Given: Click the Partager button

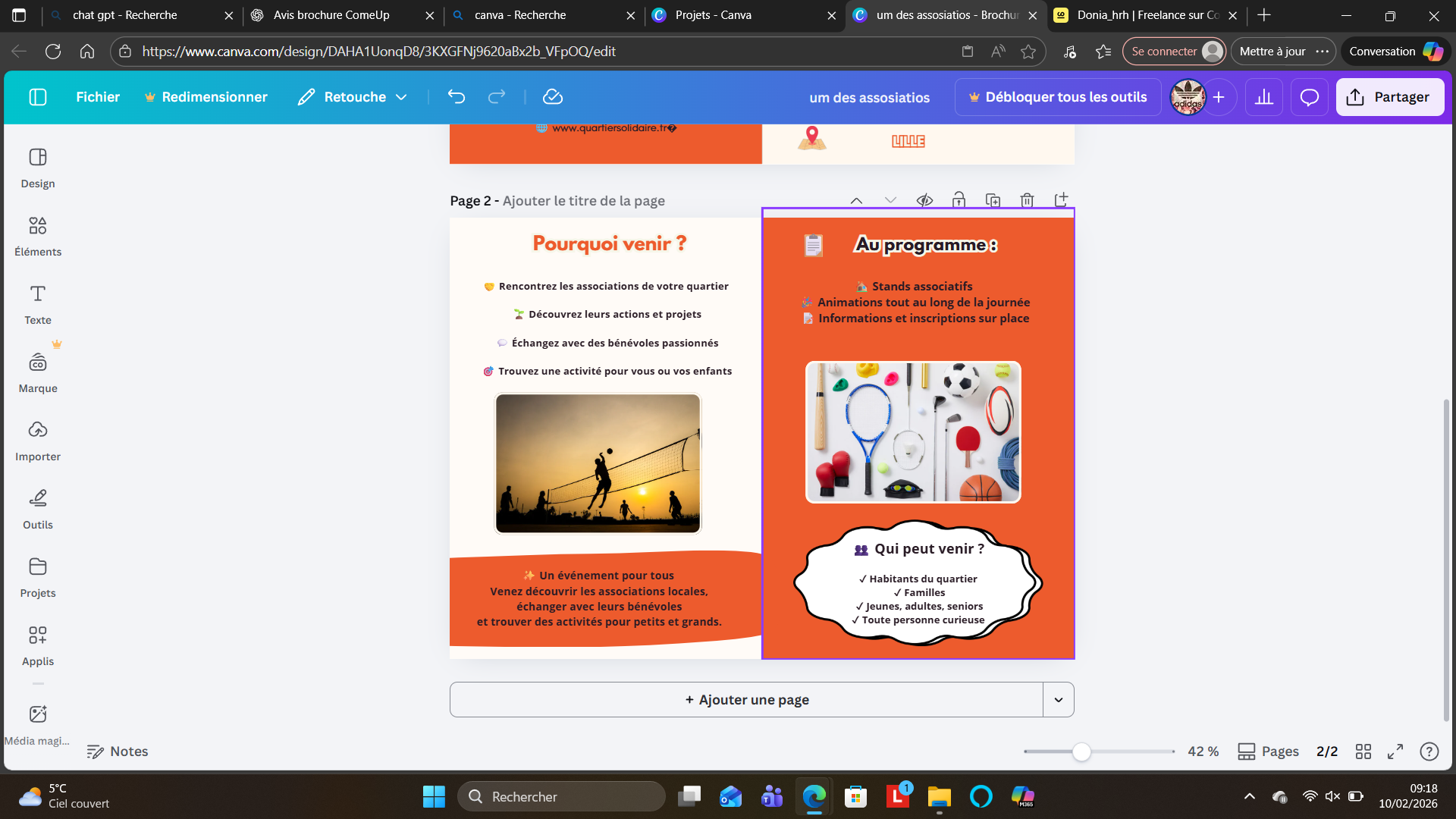Looking at the screenshot, I should pos(1389,97).
